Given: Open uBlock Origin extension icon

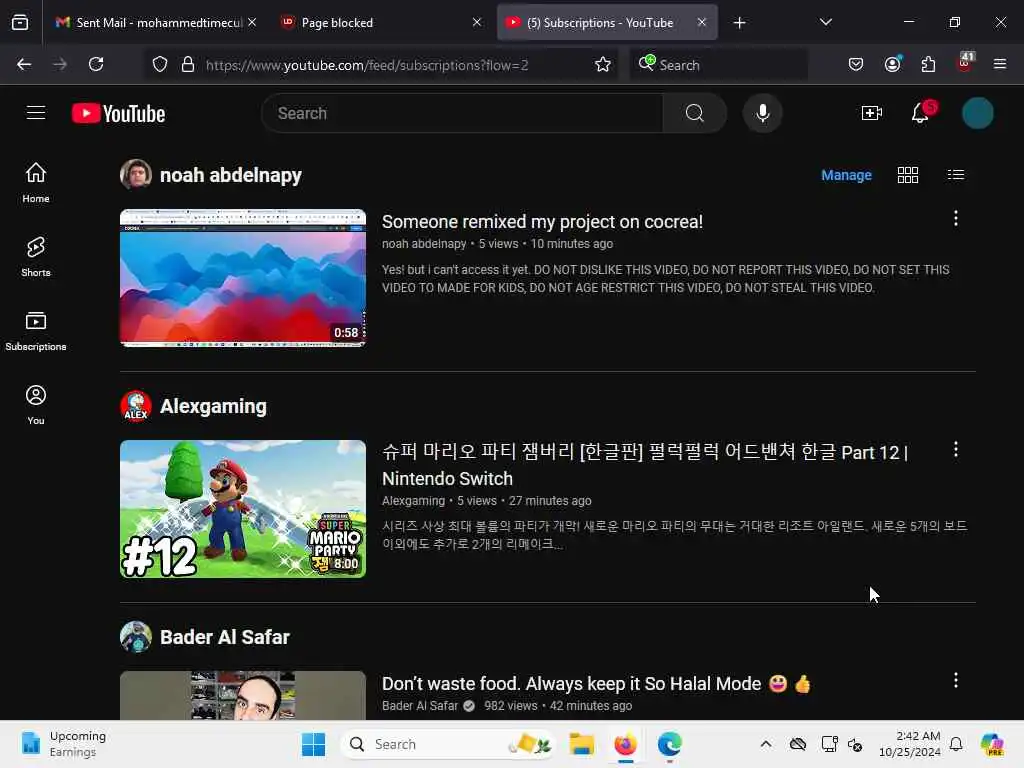Looking at the screenshot, I should [x=965, y=62].
